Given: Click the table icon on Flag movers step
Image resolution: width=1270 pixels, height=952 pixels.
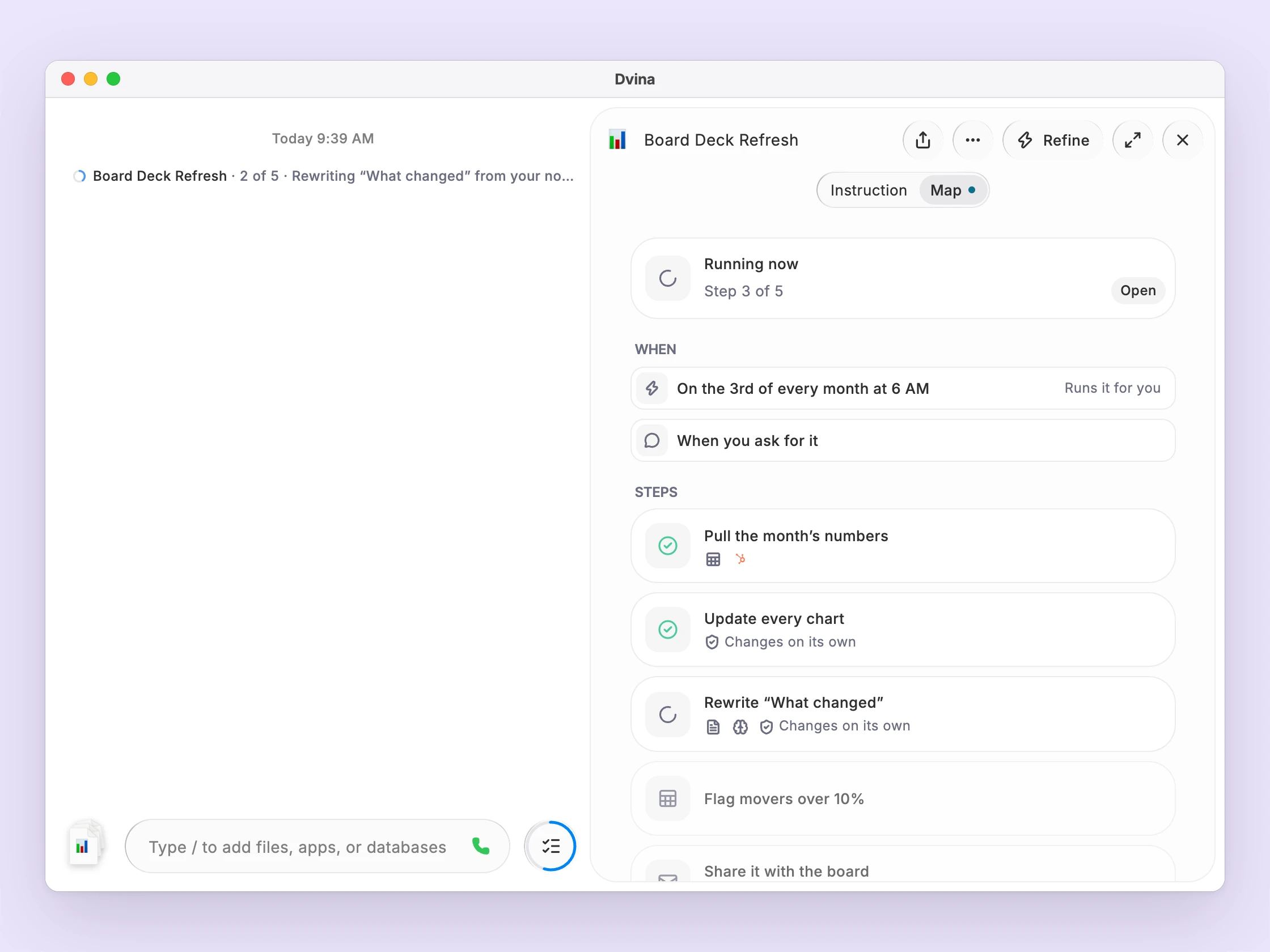Looking at the screenshot, I should [667, 799].
